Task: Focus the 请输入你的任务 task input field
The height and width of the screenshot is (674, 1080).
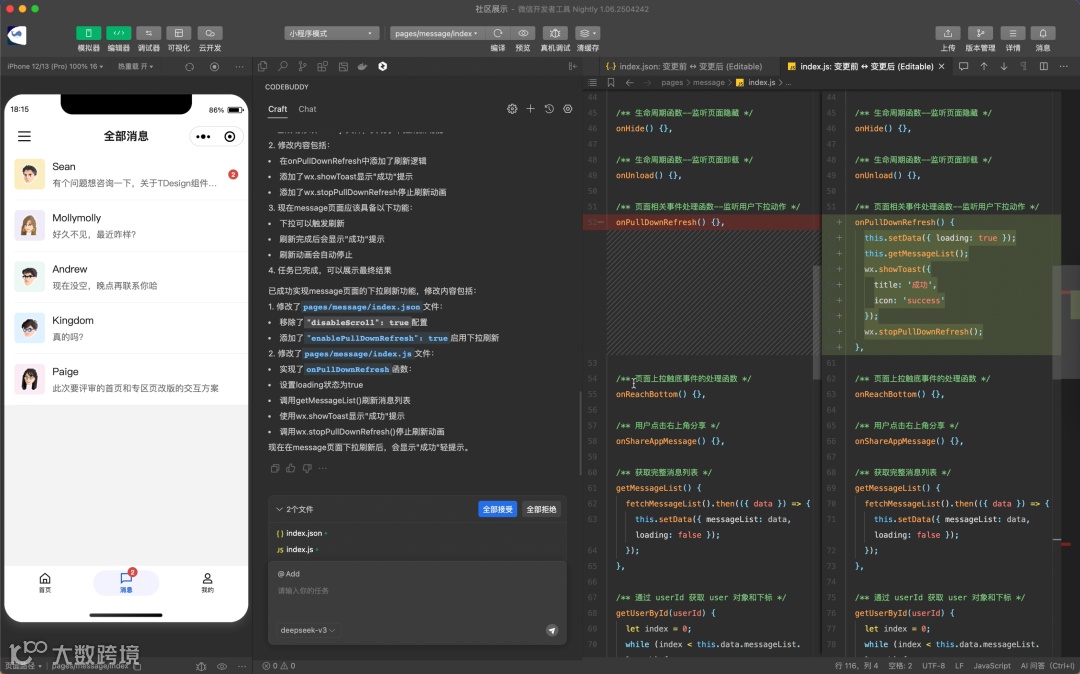Action: [x=417, y=591]
